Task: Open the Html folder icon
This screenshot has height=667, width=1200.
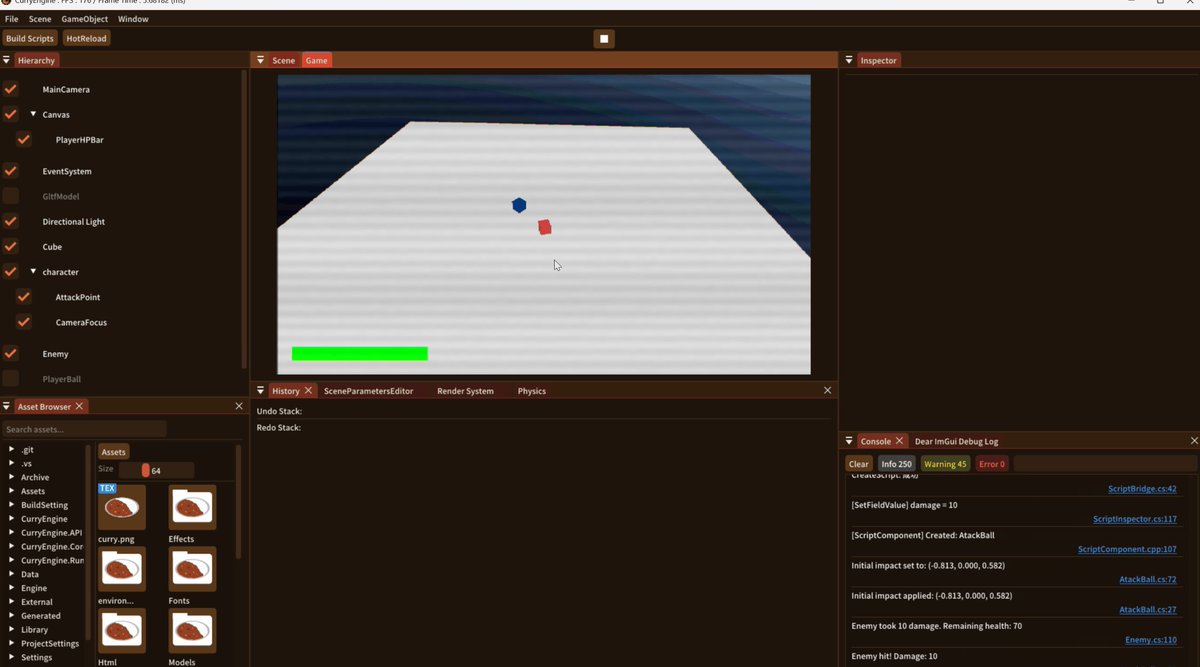Action: pyautogui.click(x=122, y=631)
